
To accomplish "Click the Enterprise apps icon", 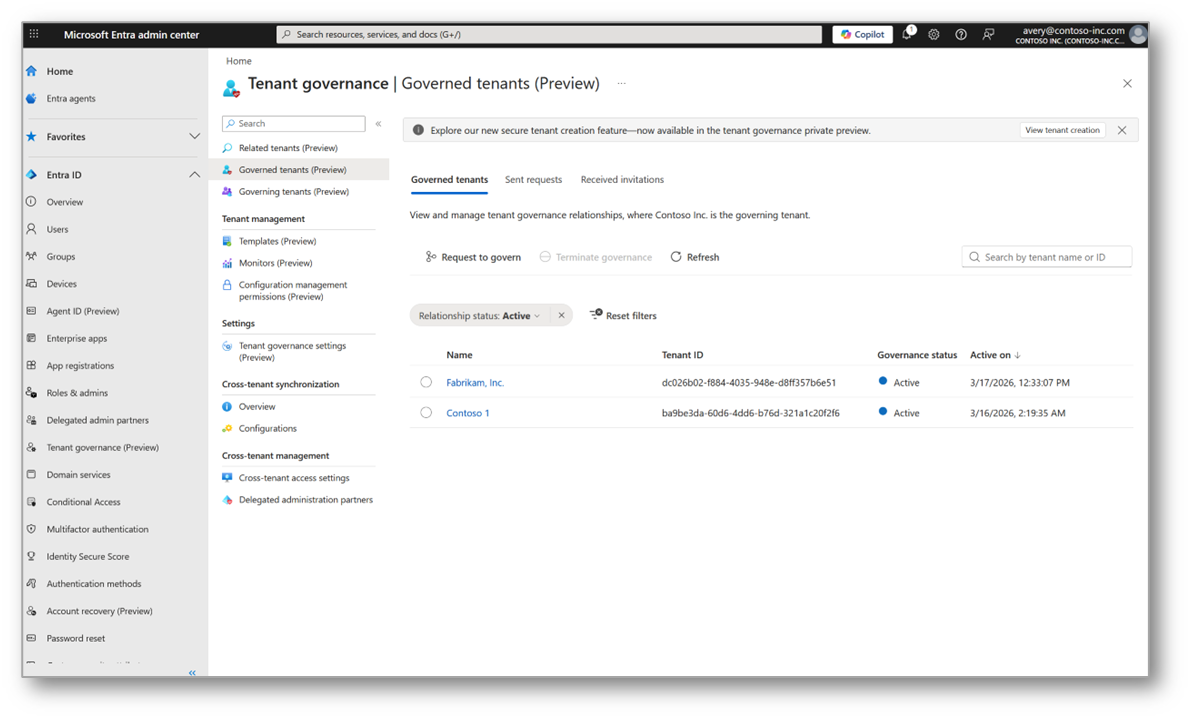I will (x=31, y=338).
